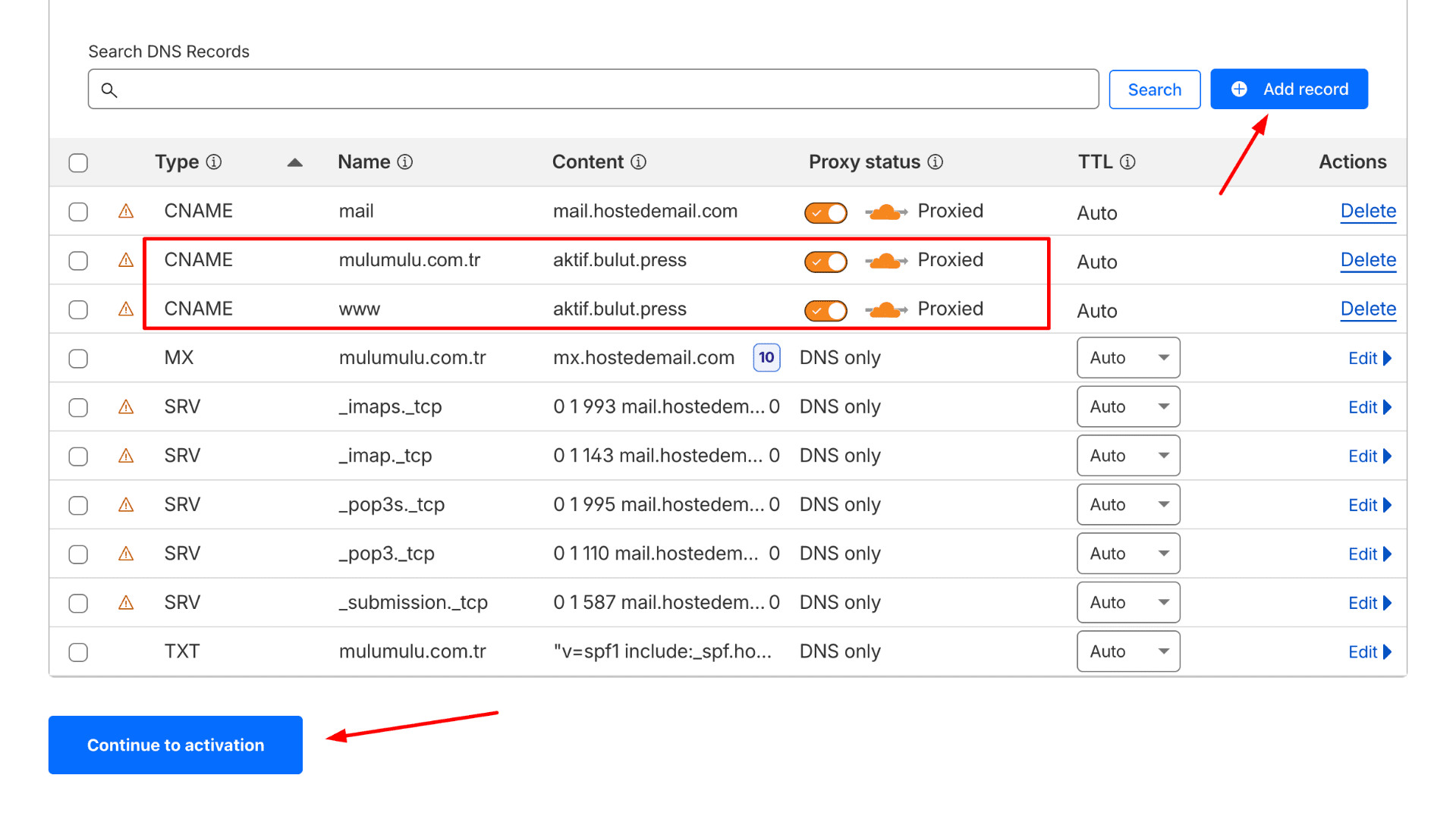Click warning triangle on the mail CNAME row

point(126,212)
